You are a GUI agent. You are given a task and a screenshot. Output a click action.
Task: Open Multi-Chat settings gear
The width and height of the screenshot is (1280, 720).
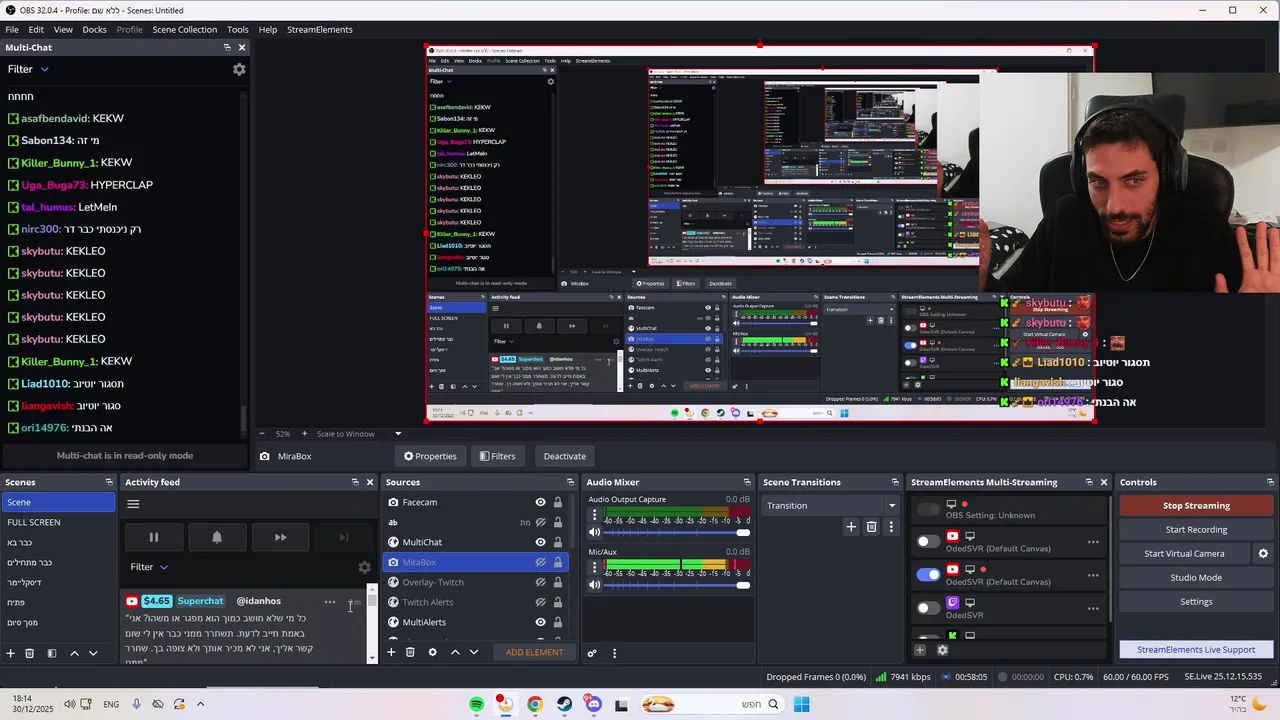239,69
